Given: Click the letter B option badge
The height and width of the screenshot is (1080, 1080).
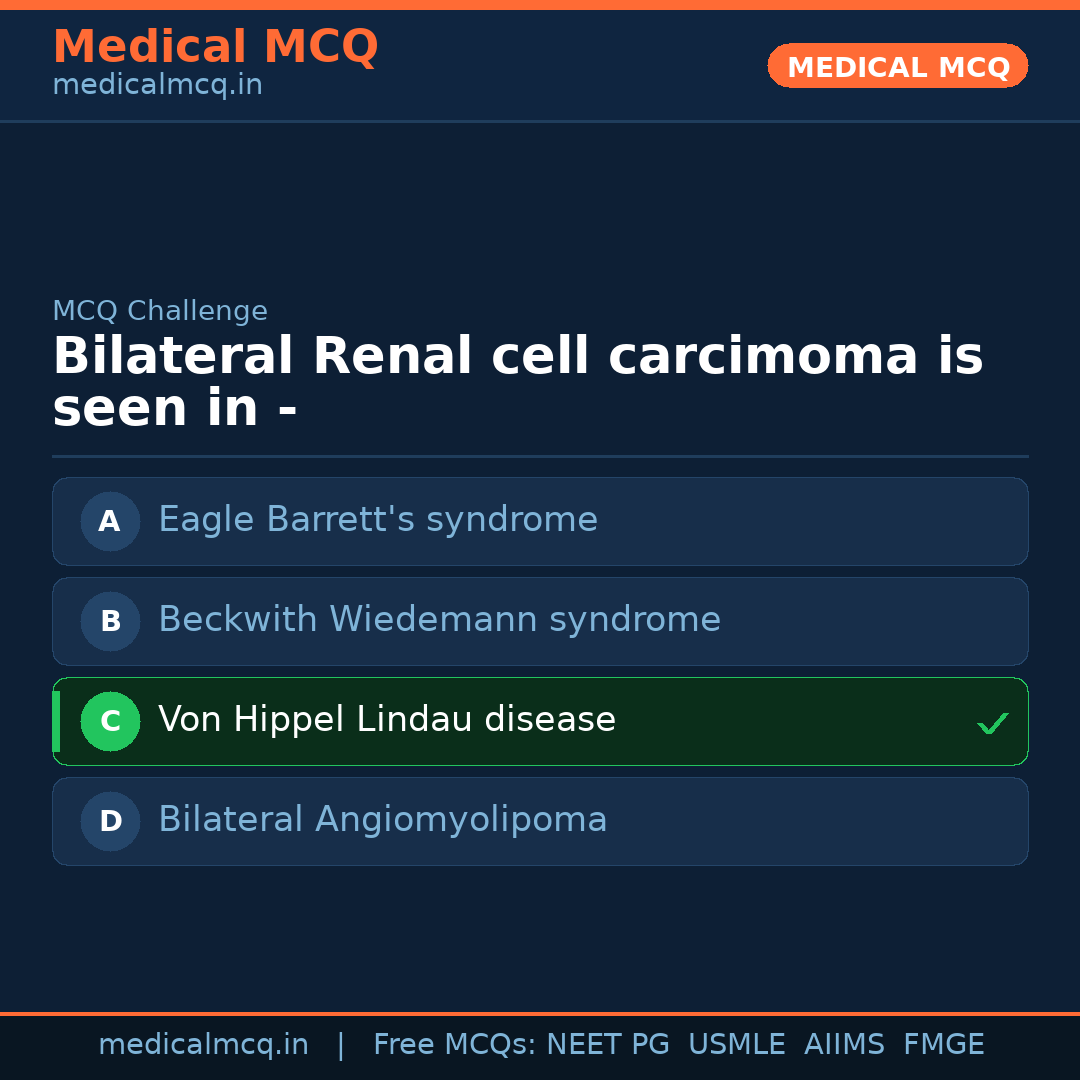Looking at the screenshot, I should [x=110, y=621].
